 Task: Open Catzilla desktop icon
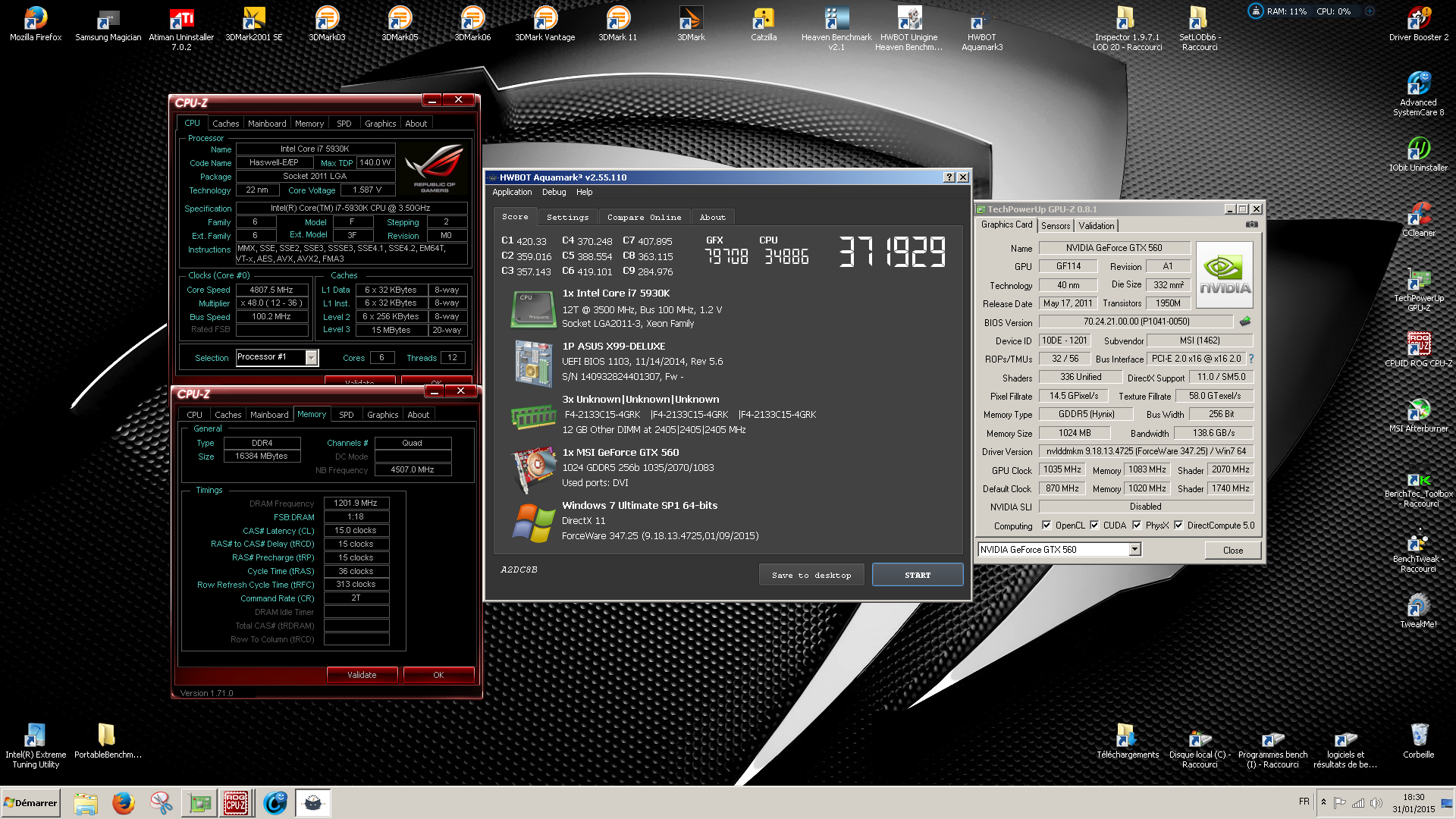point(764,24)
